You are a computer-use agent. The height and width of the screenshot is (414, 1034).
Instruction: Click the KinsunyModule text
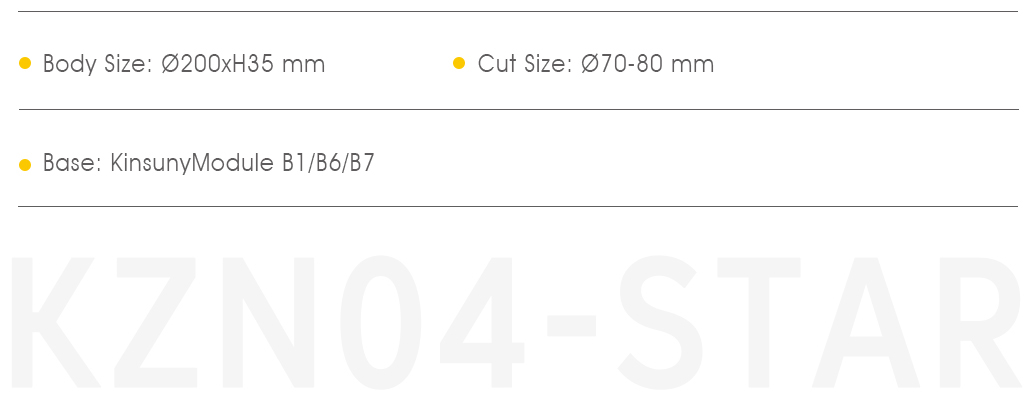192,163
